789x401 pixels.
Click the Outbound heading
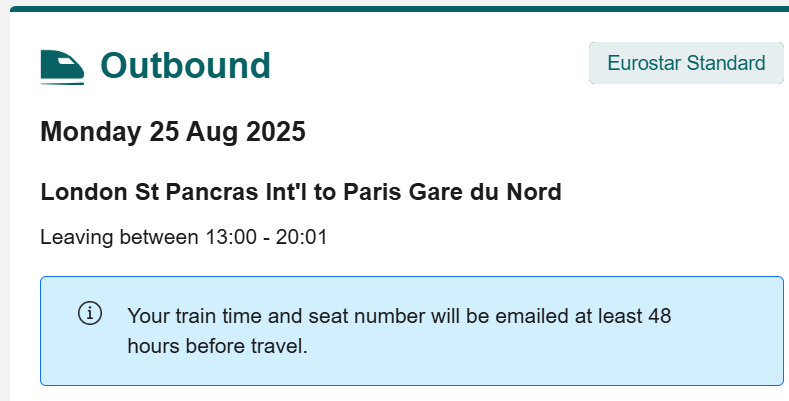(x=185, y=66)
